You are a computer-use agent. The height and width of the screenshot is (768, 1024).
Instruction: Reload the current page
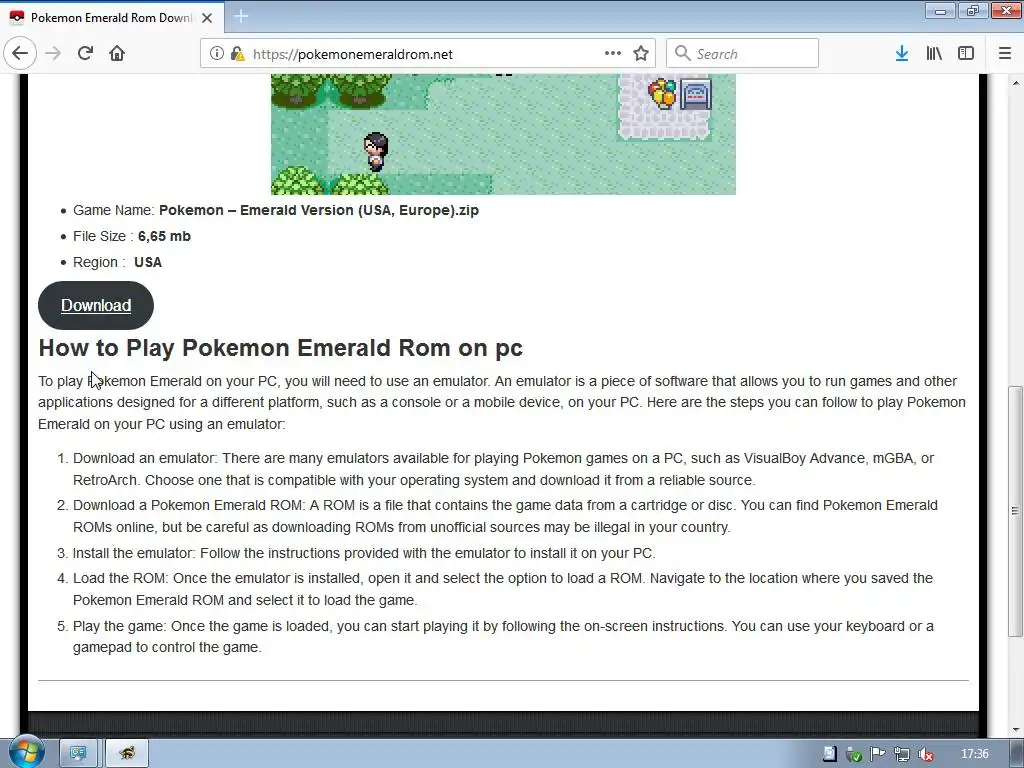86,54
